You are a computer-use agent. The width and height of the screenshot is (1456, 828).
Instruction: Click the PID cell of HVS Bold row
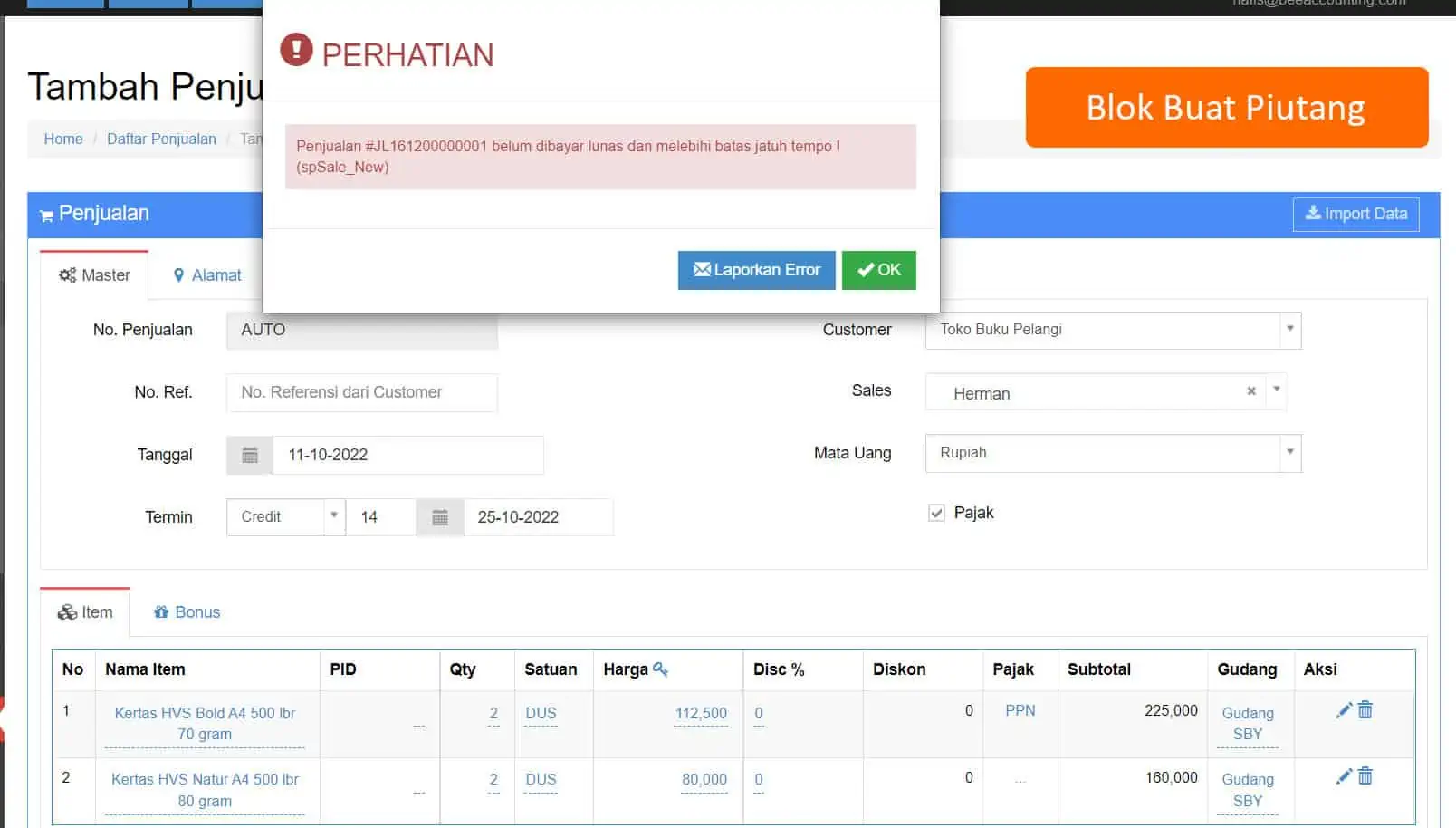(379, 725)
